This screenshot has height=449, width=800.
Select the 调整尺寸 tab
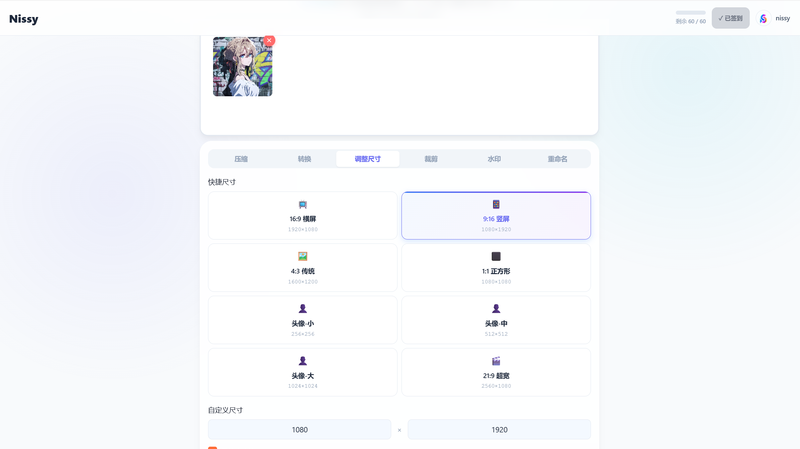click(367, 159)
